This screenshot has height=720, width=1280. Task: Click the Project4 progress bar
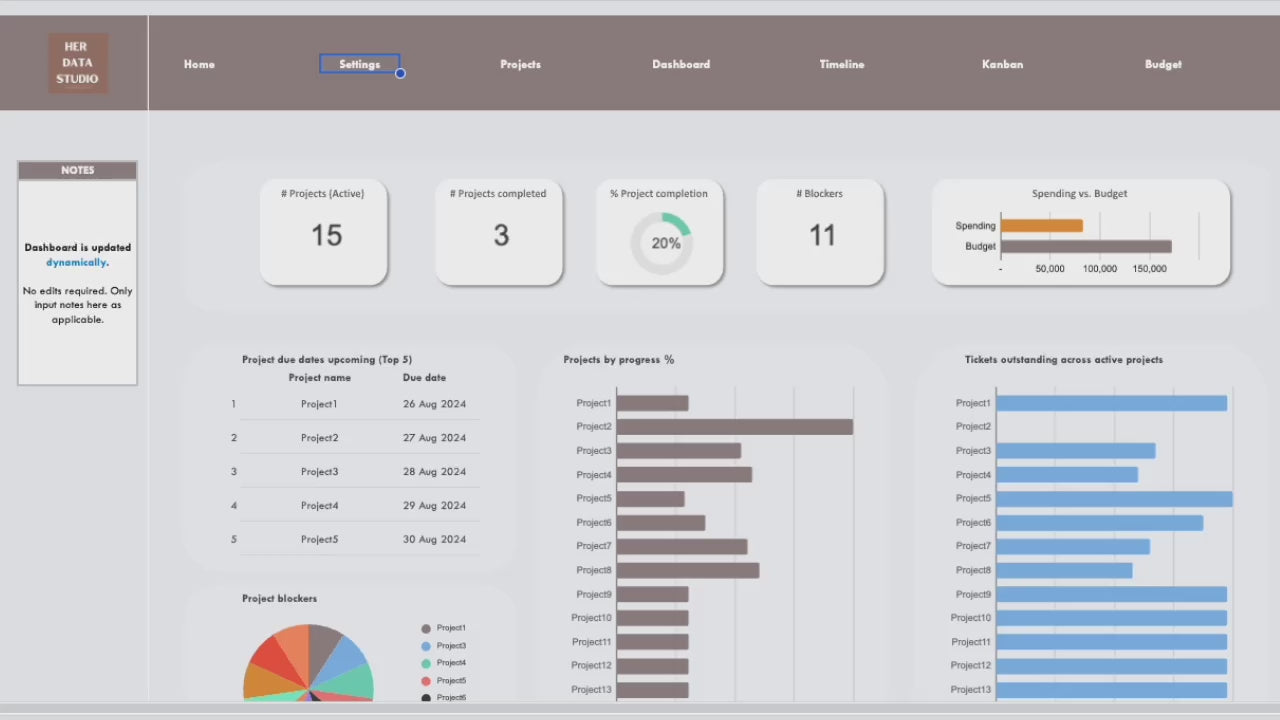pyautogui.click(x=684, y=475)
